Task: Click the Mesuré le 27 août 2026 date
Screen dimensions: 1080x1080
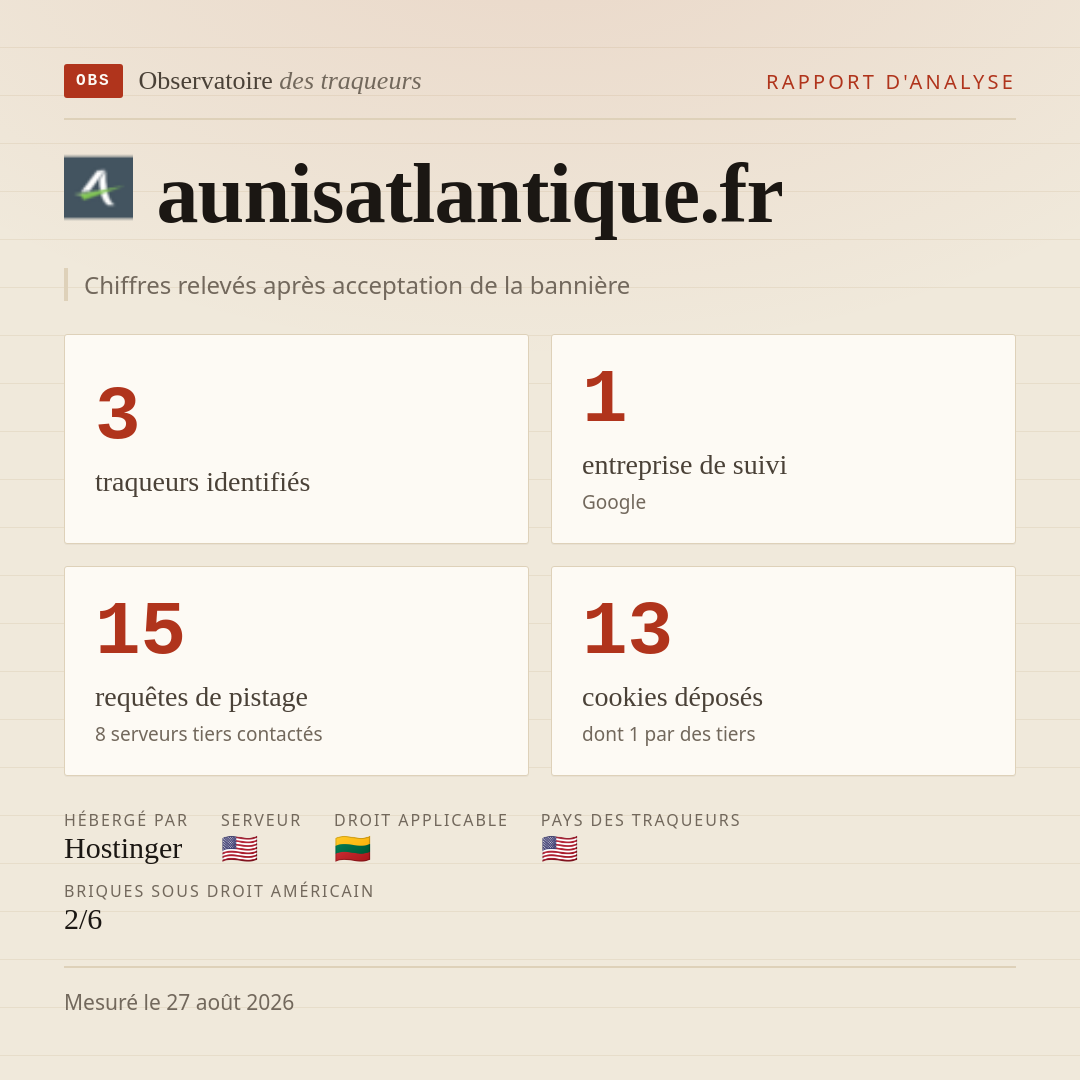Action: pyautogui.click(x=179, y=1002)
